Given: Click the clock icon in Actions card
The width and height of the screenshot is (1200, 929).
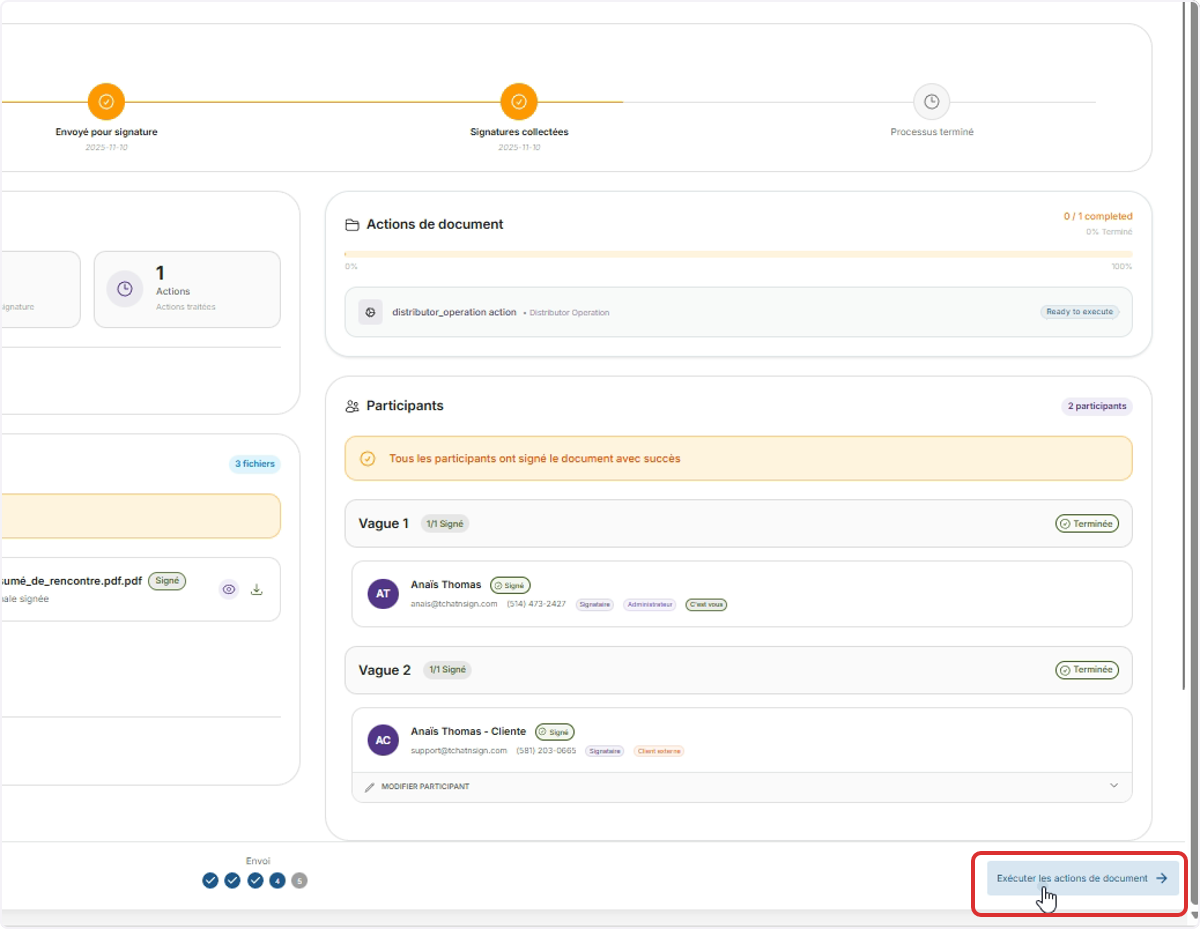Looking at the screenshot, I should tap(125, 289).
